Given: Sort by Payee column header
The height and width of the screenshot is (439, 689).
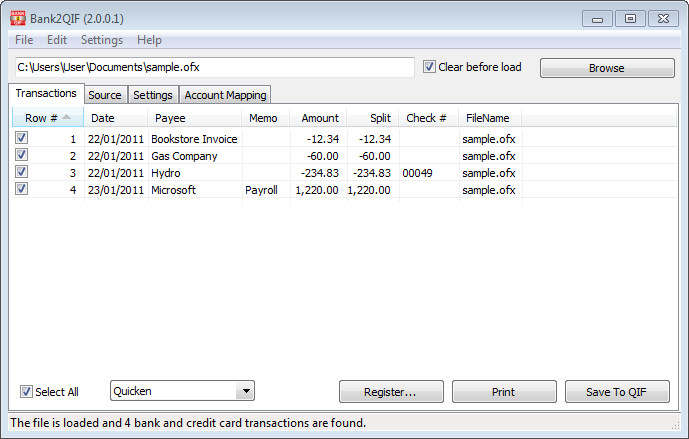Looking at the screenshot, I should (194, 118).
